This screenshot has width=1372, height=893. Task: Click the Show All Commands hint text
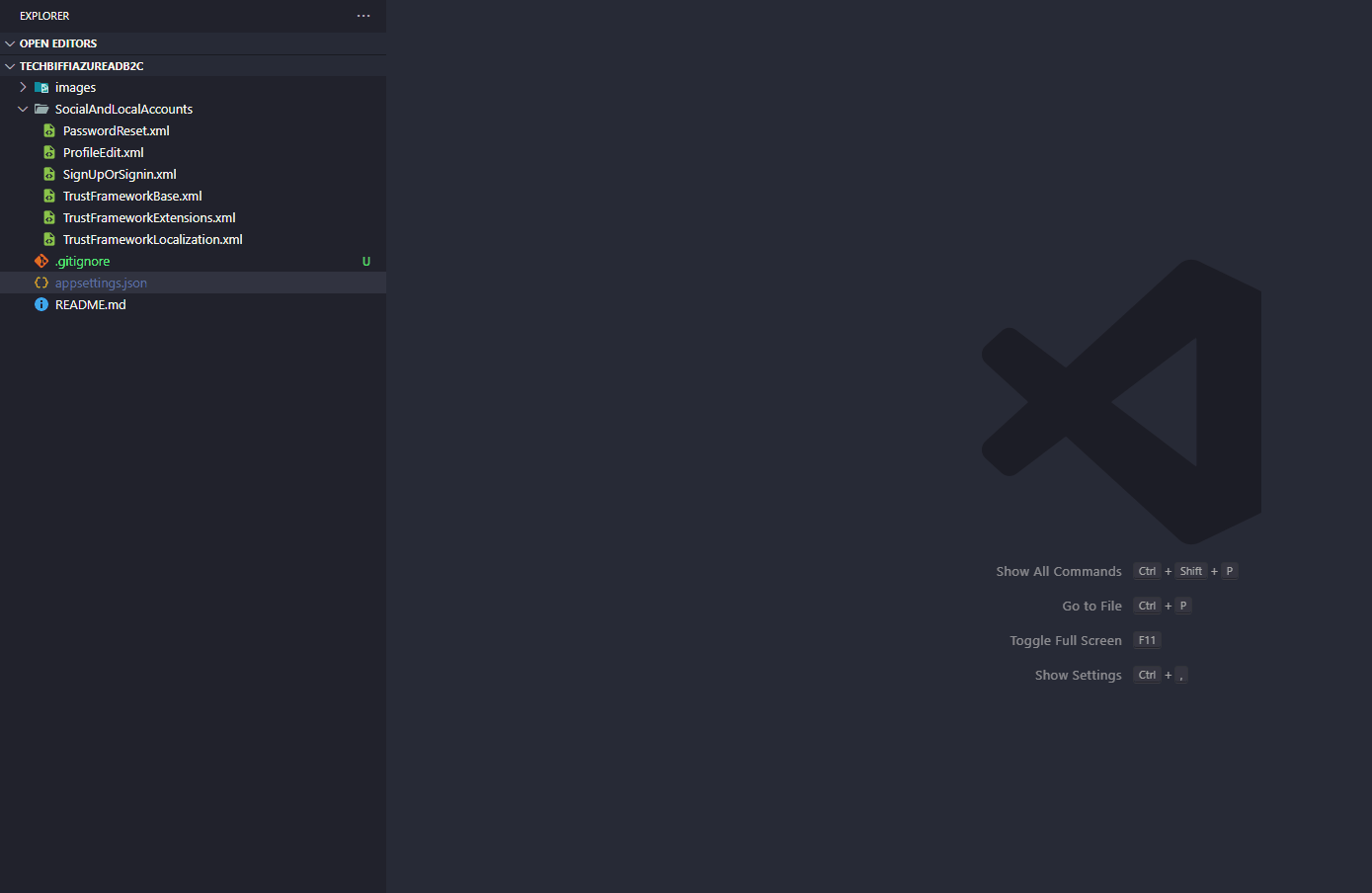click(1058, 572)
